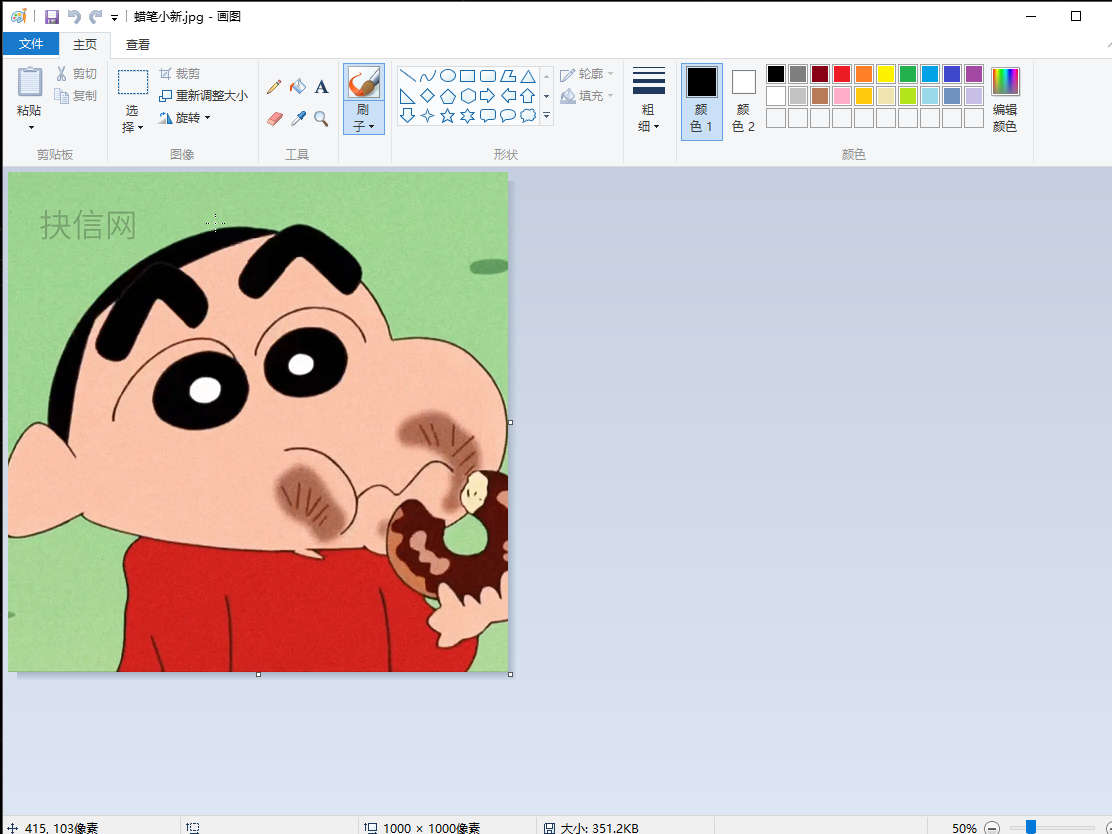Click the 编辑颜色 edit colors button

tap(1005, 101)
